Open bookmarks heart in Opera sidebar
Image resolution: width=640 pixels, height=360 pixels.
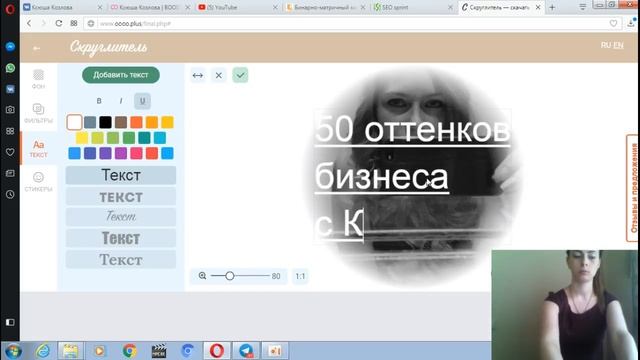(10, 152)
